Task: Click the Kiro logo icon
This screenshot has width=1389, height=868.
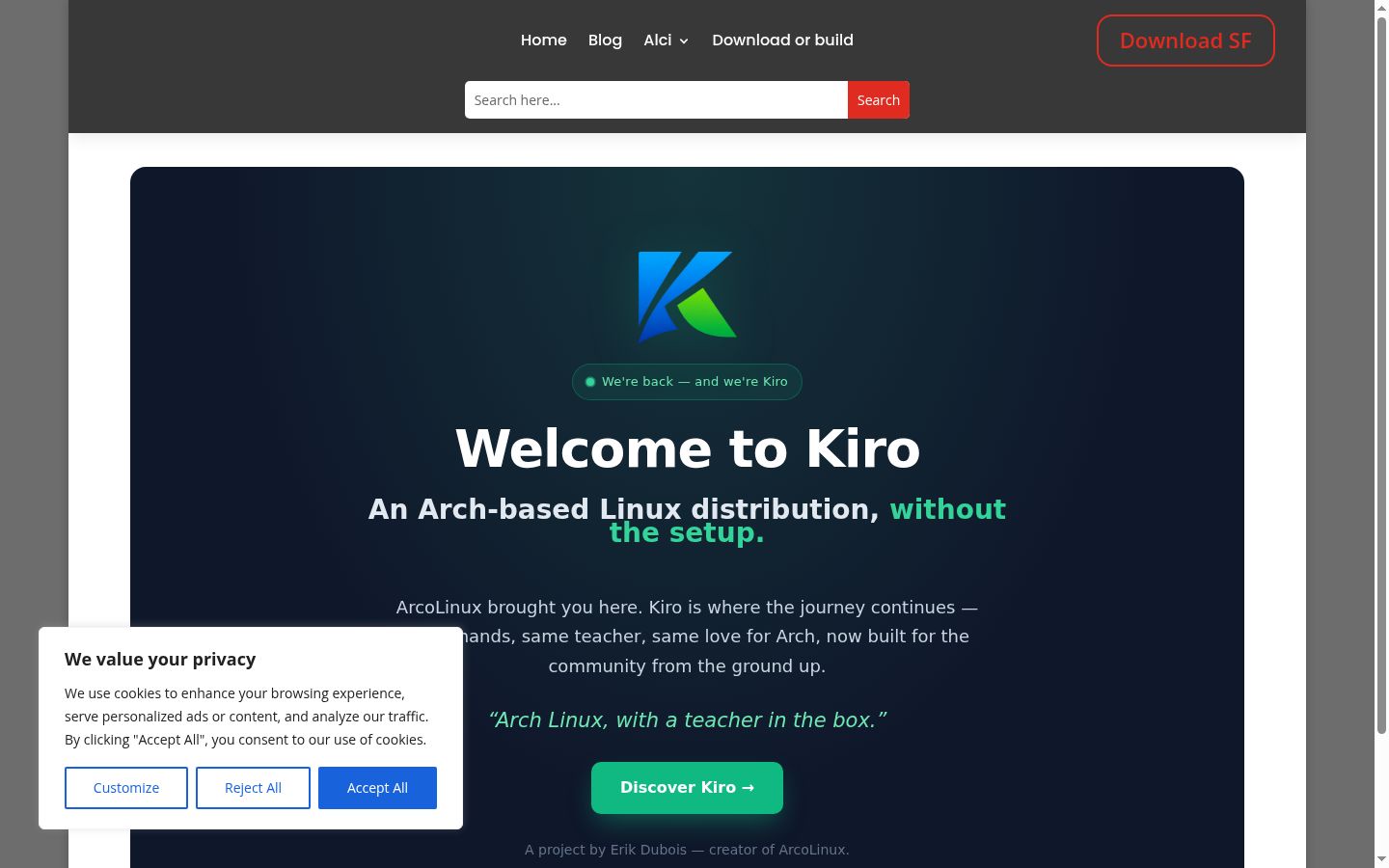Action: pyautogui.click(x=687, y=296)
